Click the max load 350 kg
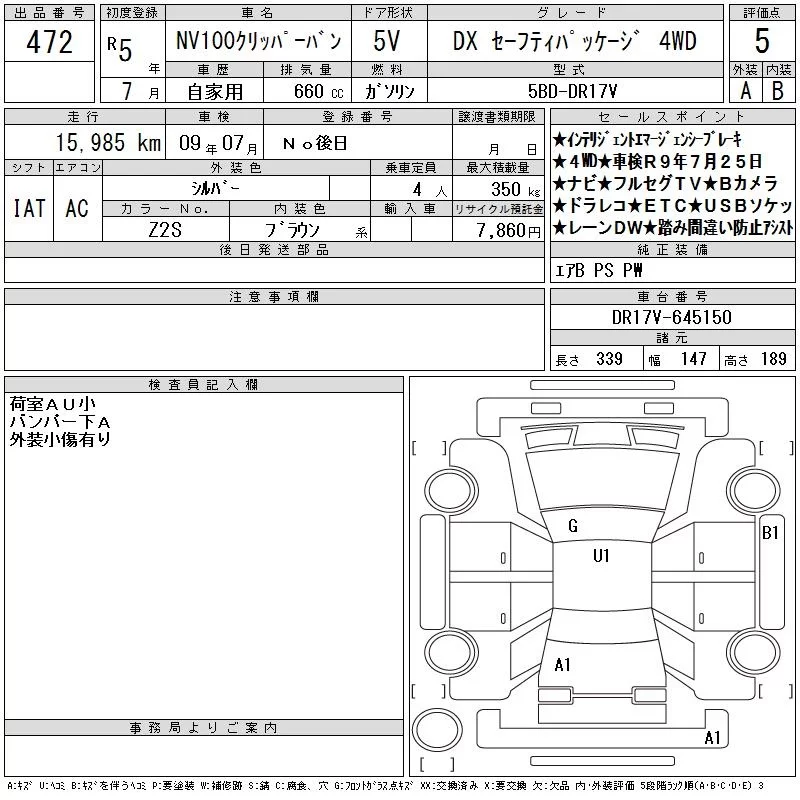Screen dimensions: 800x800 point(515,189)
